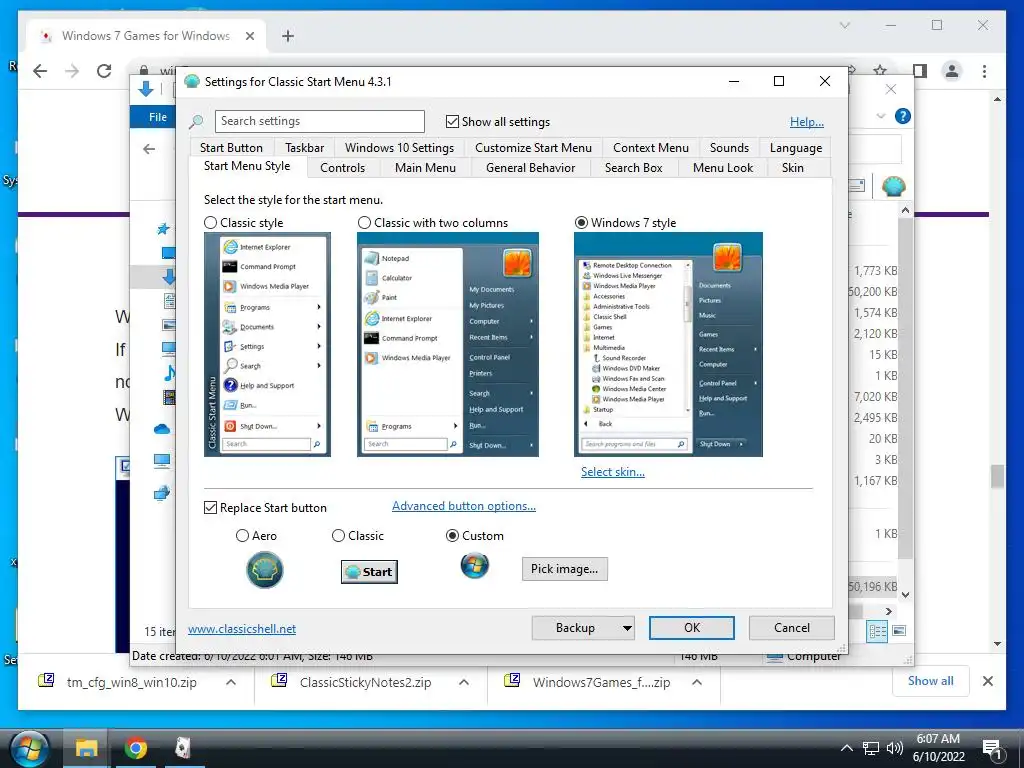Show hidden system tray icons chevron

pos(846,748)
